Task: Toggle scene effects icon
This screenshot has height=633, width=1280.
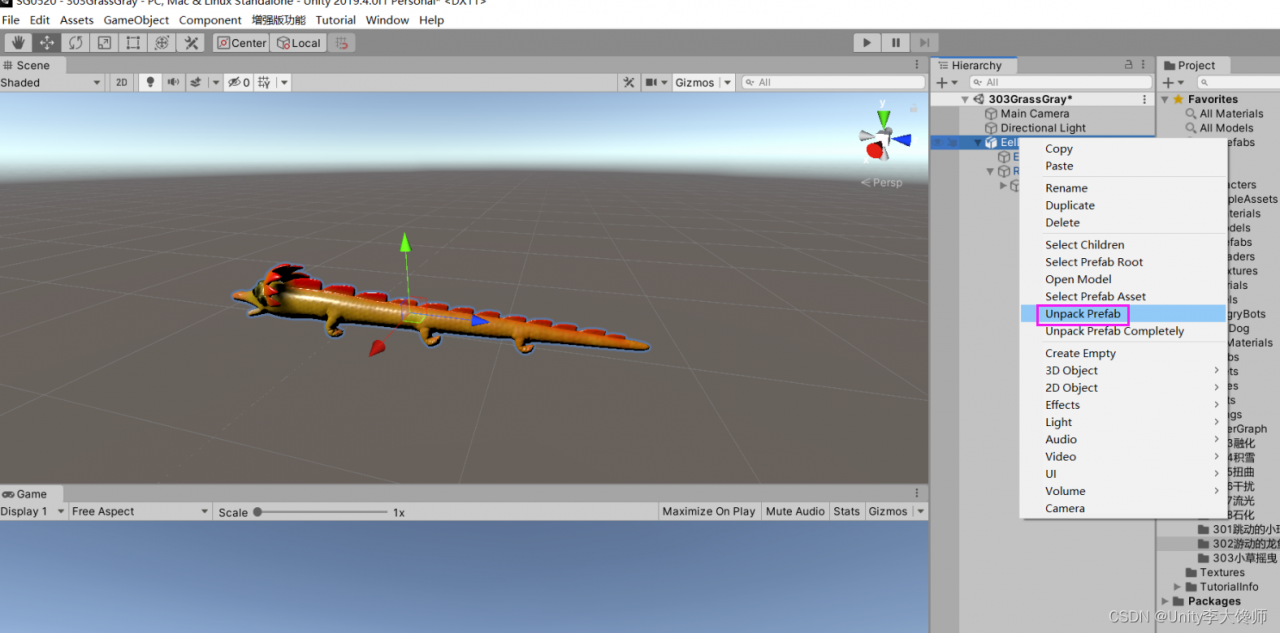Action: (x=196, y=83)
